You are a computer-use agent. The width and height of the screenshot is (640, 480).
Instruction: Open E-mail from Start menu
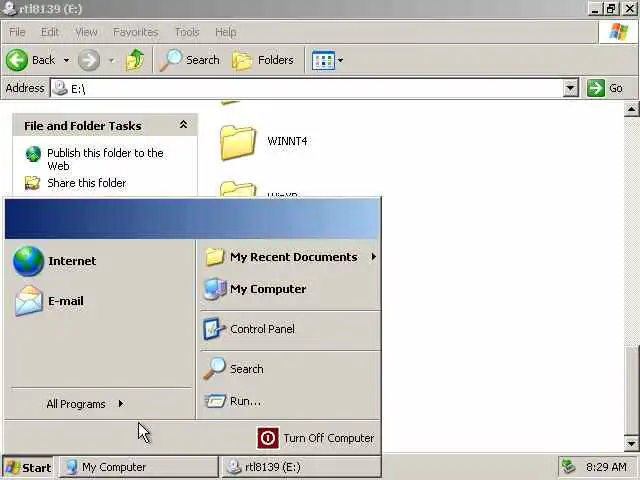pos(49,301)
